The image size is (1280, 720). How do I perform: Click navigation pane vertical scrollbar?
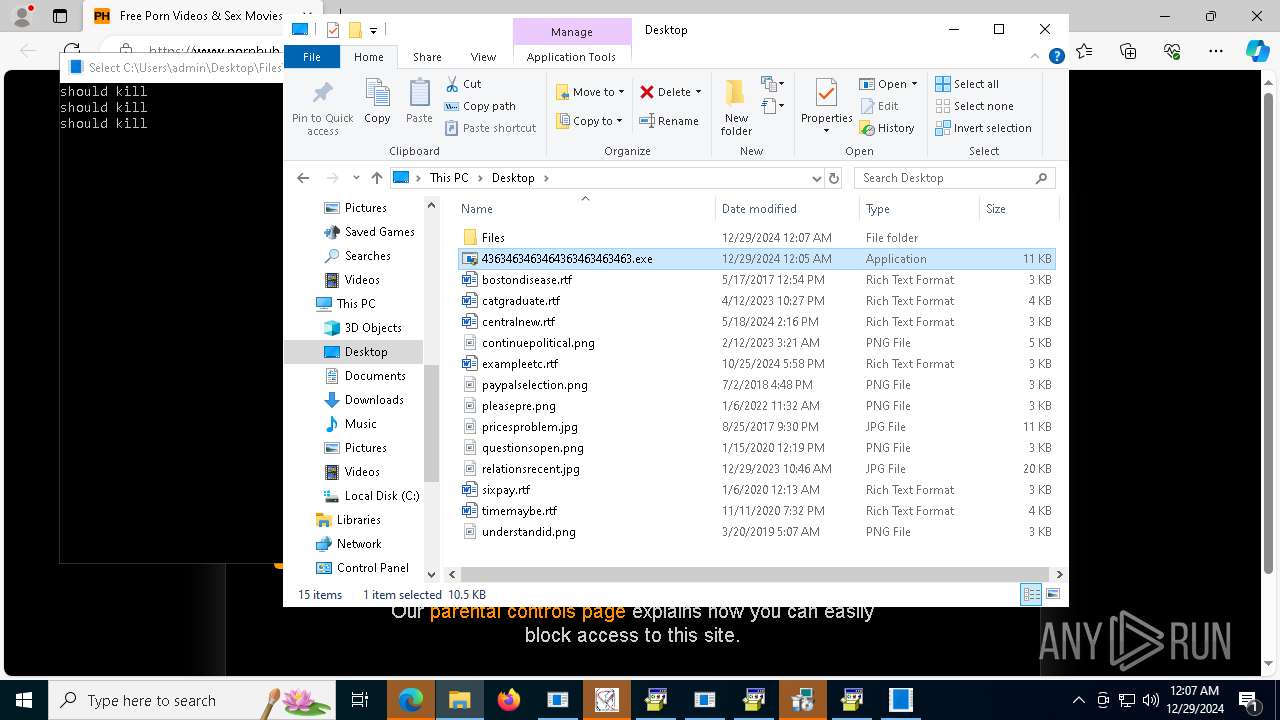[432, 423]
